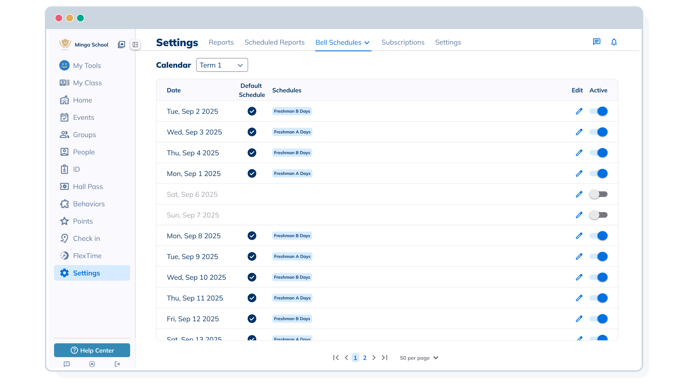Open Points in the sidebar

coord(92,221)
